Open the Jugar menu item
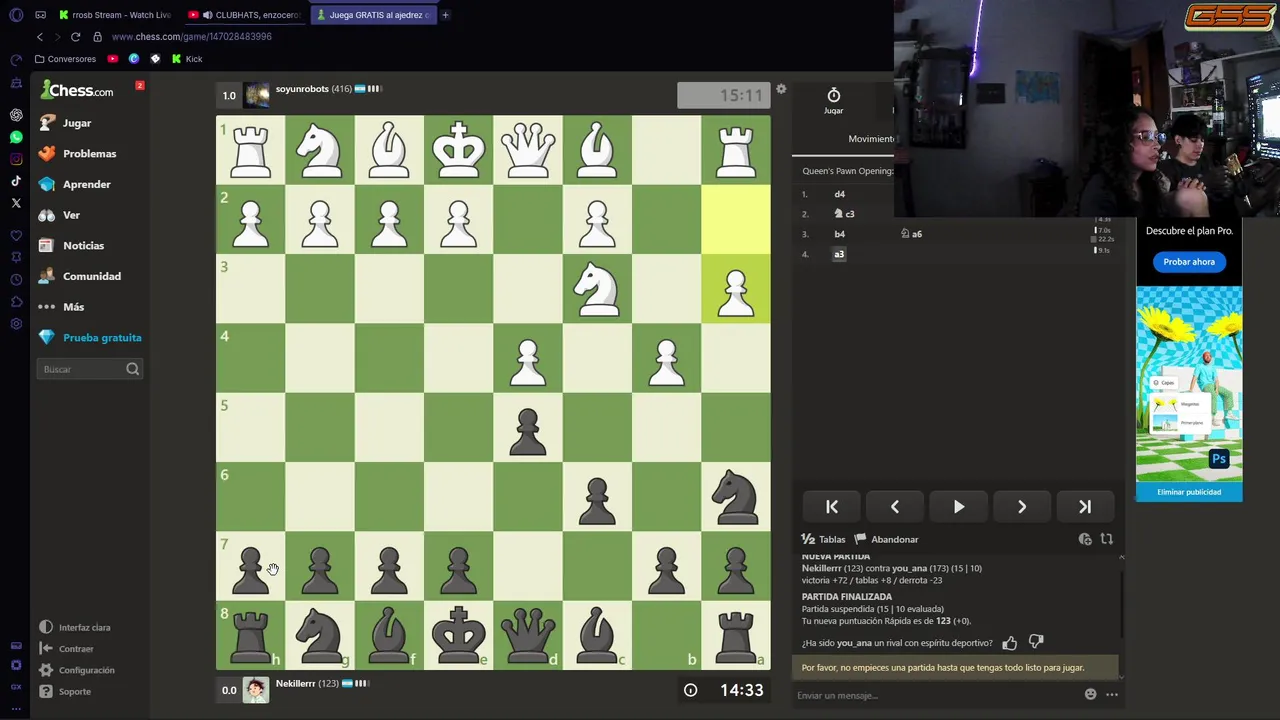1280x720 pixels. [65, 123]
